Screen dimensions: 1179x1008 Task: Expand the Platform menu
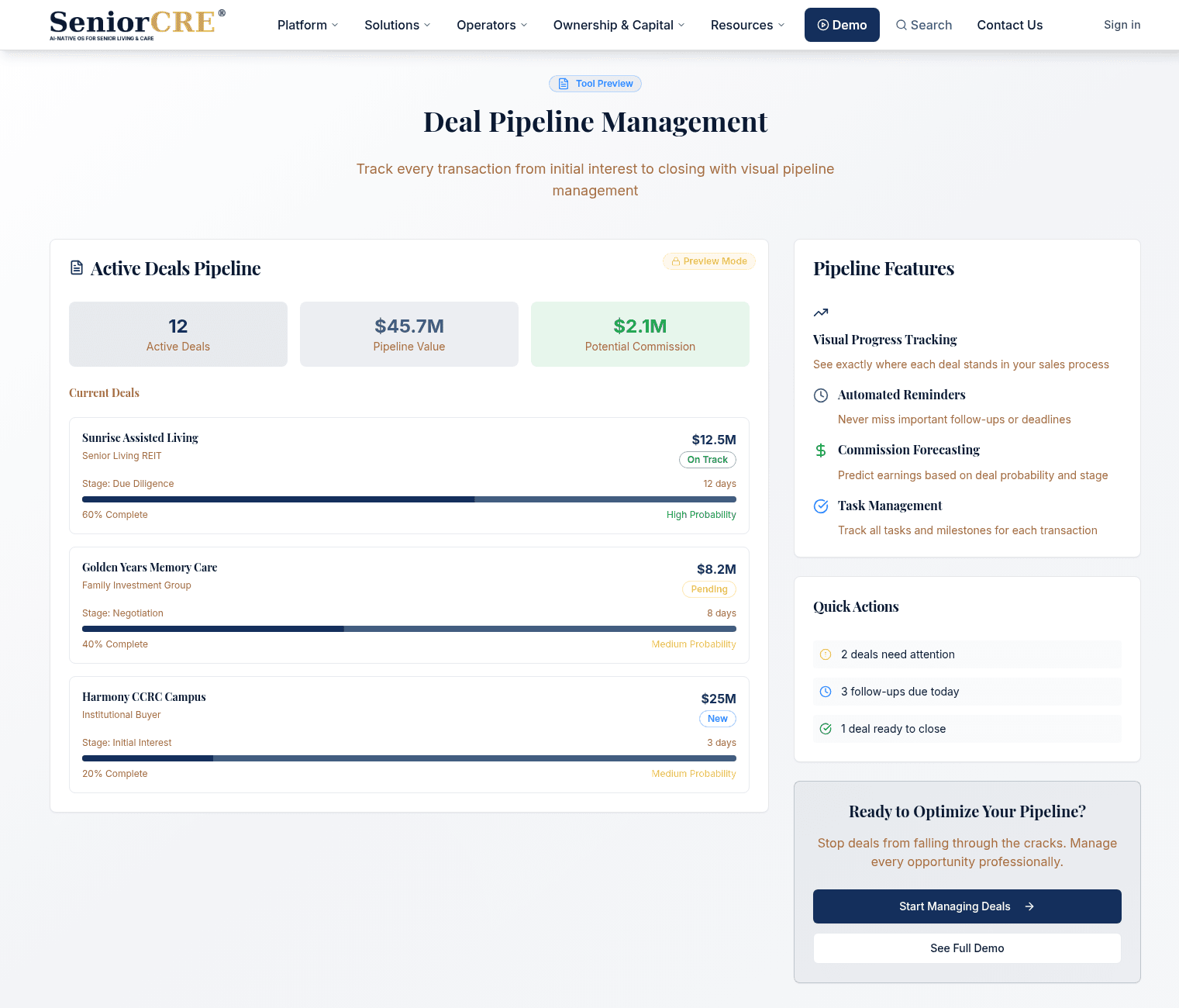pyautogui.click(x=308, y=25)
